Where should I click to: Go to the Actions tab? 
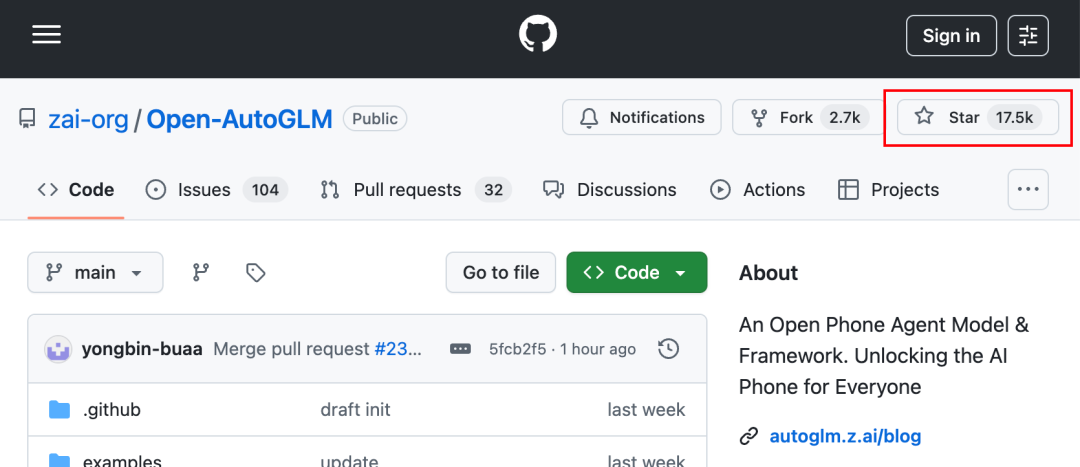[757, 189]
